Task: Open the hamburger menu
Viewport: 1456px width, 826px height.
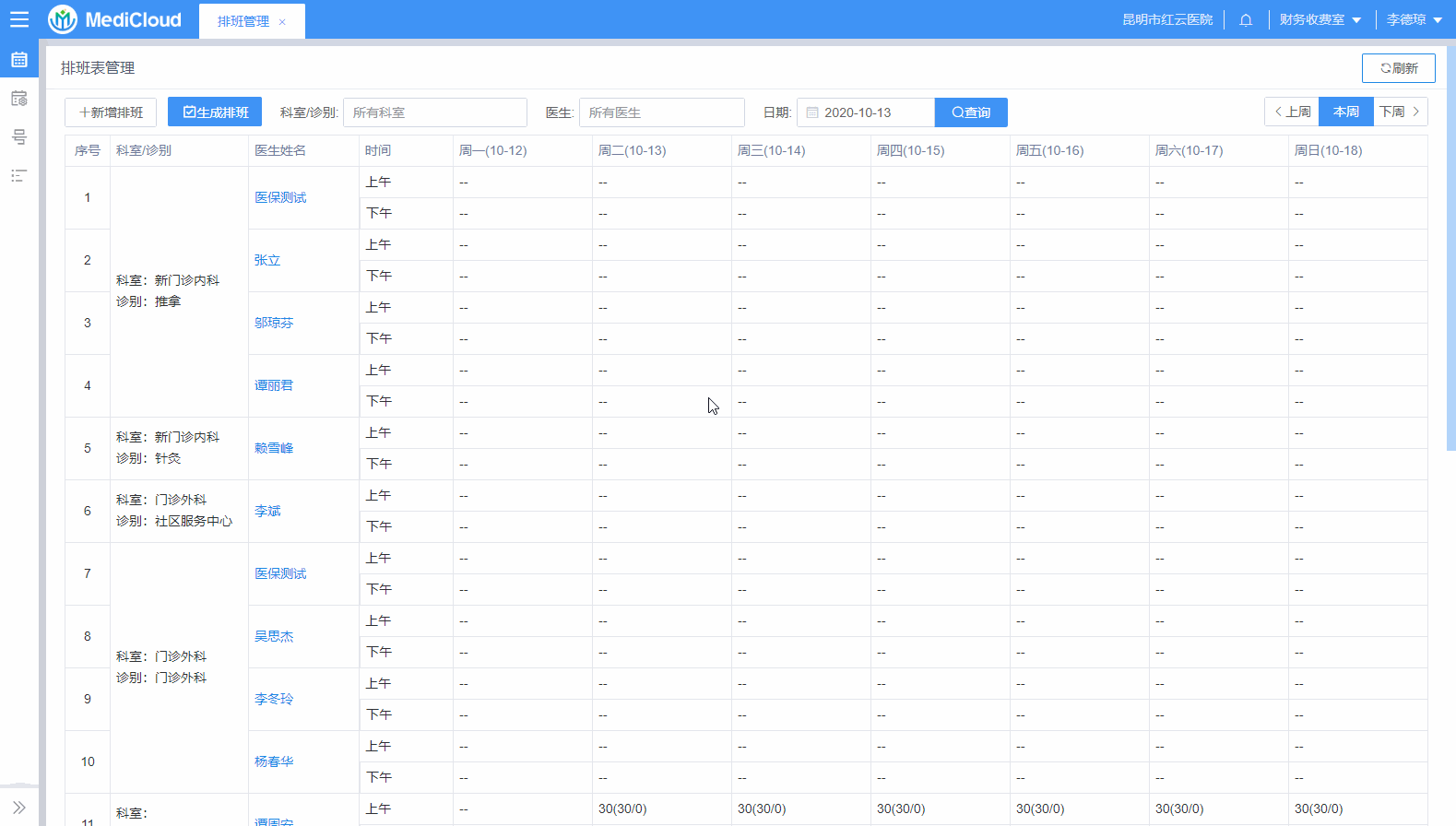Action: pyautogui.click(x=18, y=19)
